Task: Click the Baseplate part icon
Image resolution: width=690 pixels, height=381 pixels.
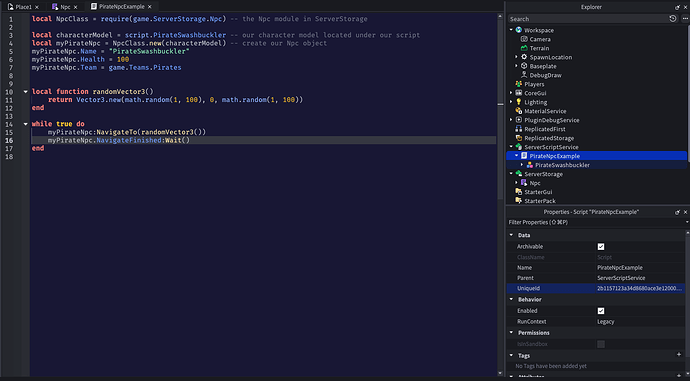Action: point(524,66)
